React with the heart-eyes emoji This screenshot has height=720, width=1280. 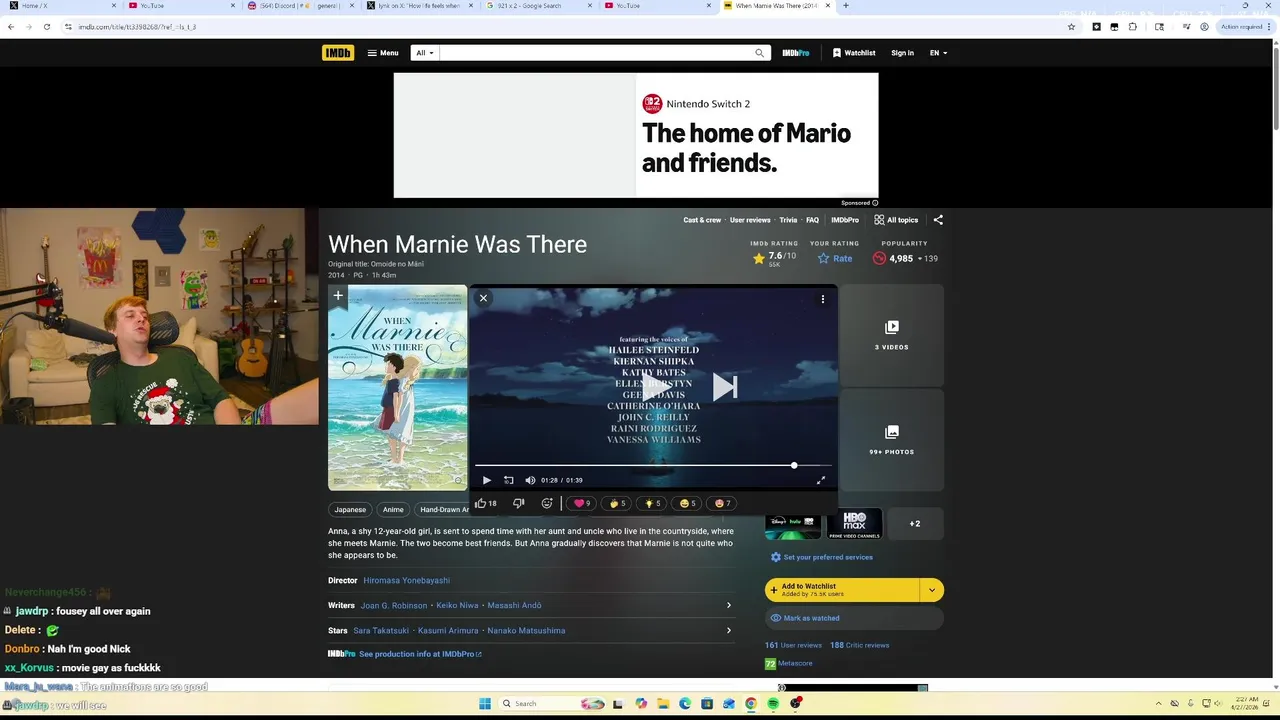pyautogui.click(x=722, y=503)
